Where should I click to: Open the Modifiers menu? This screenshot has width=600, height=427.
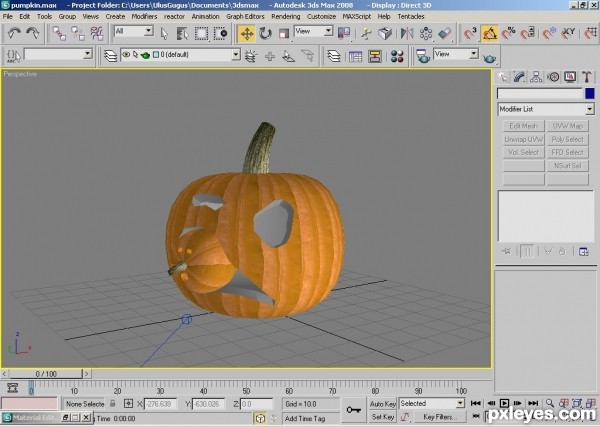click(x=144, y=16)
